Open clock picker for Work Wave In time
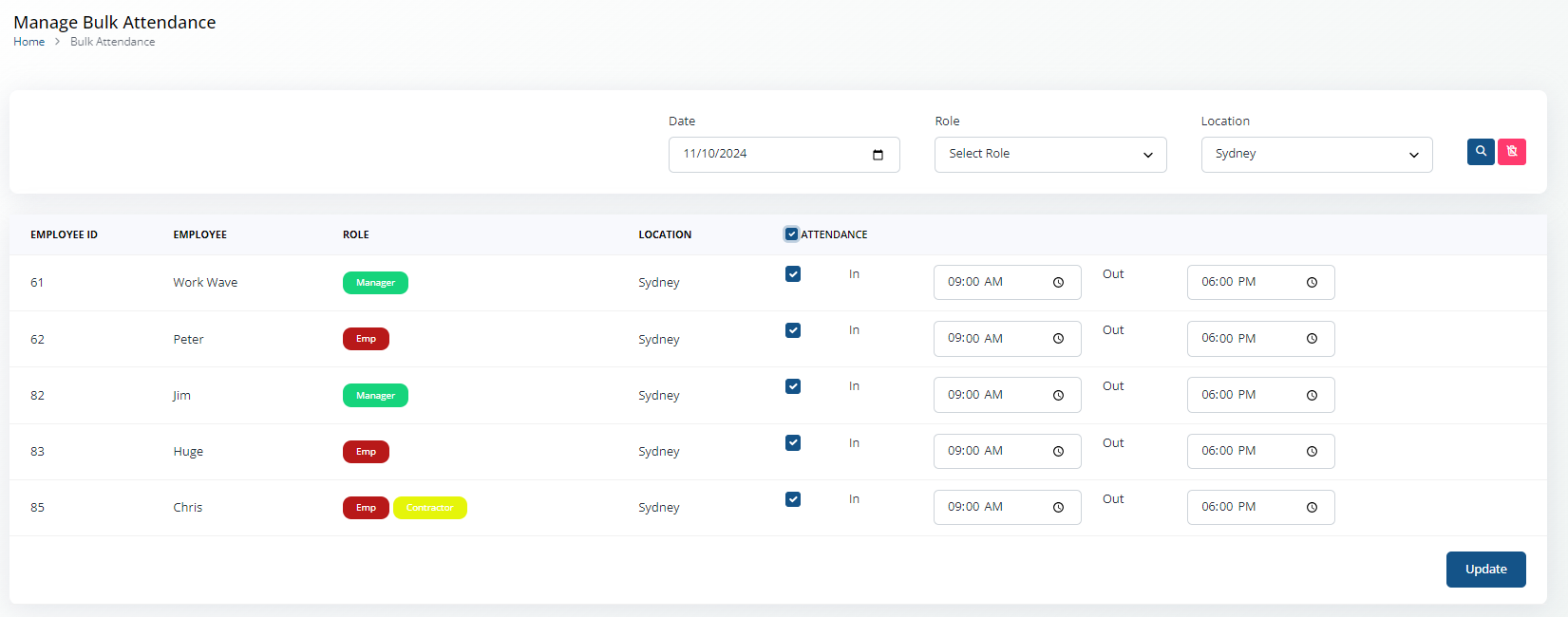The width and height of the screenshot is (1568, 617). point(1058,283)
